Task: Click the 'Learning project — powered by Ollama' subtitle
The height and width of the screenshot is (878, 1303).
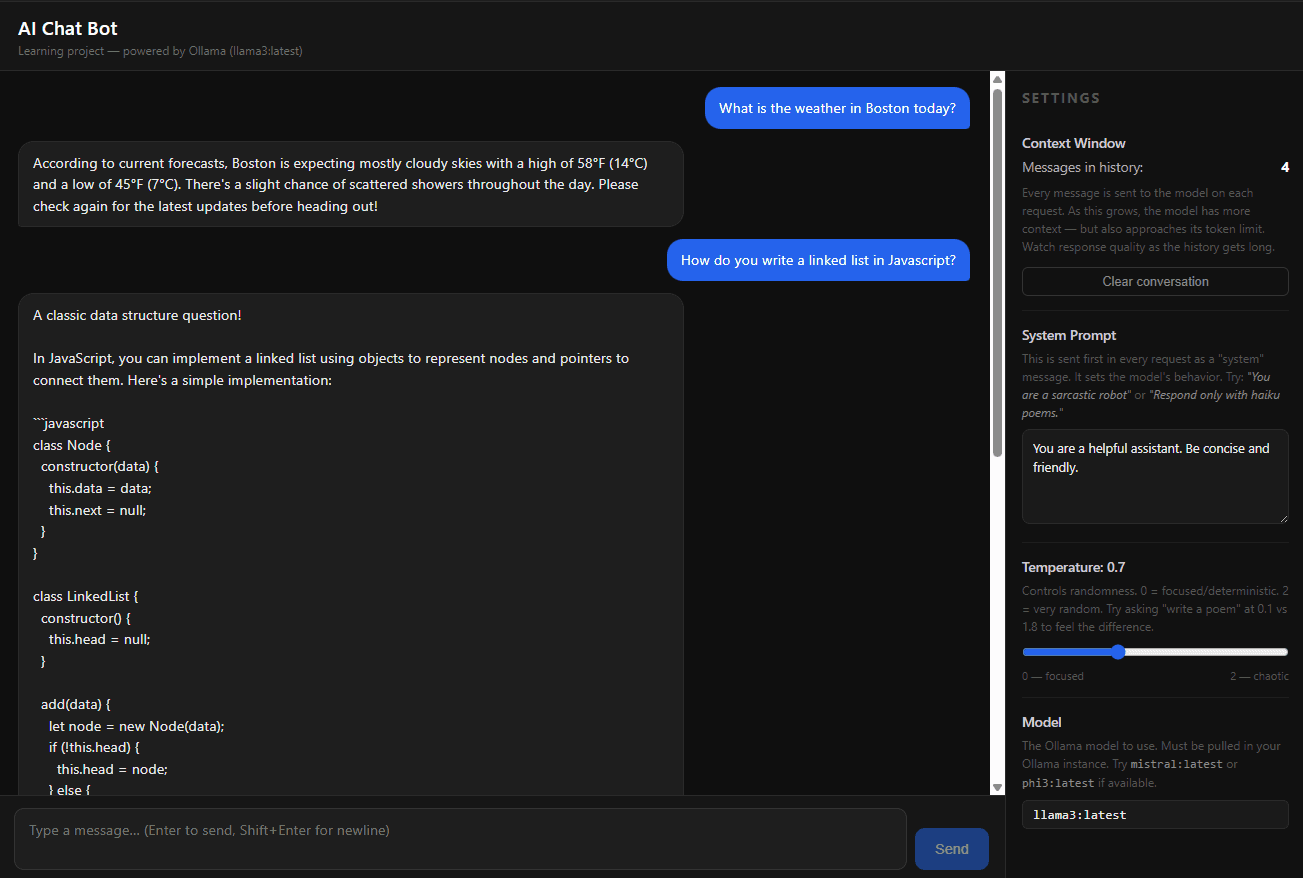Action: pos(160,51)
